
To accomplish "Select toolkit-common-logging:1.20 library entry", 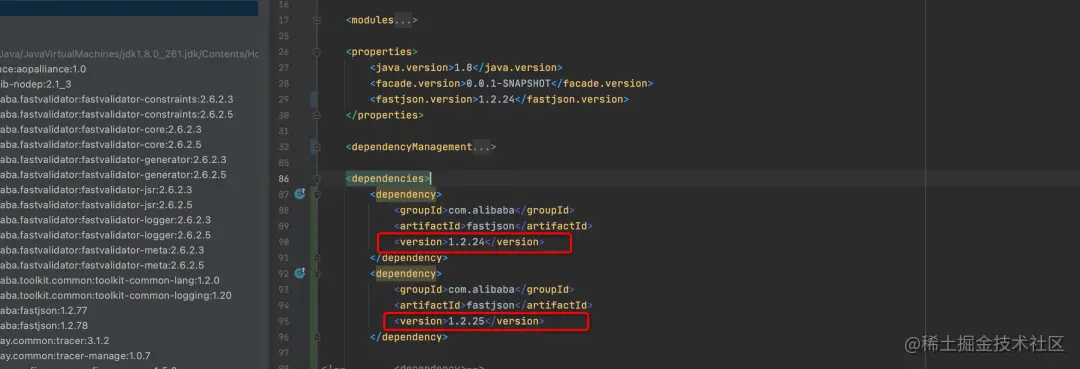I will click(116, 295).
